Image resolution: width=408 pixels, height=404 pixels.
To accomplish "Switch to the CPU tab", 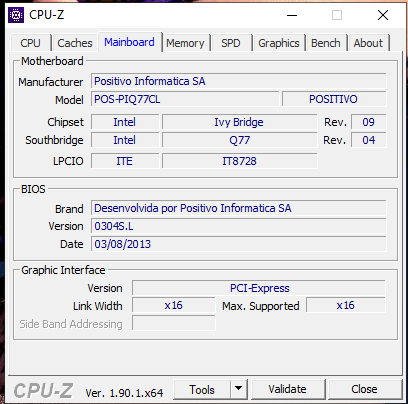I will point(31,43).
